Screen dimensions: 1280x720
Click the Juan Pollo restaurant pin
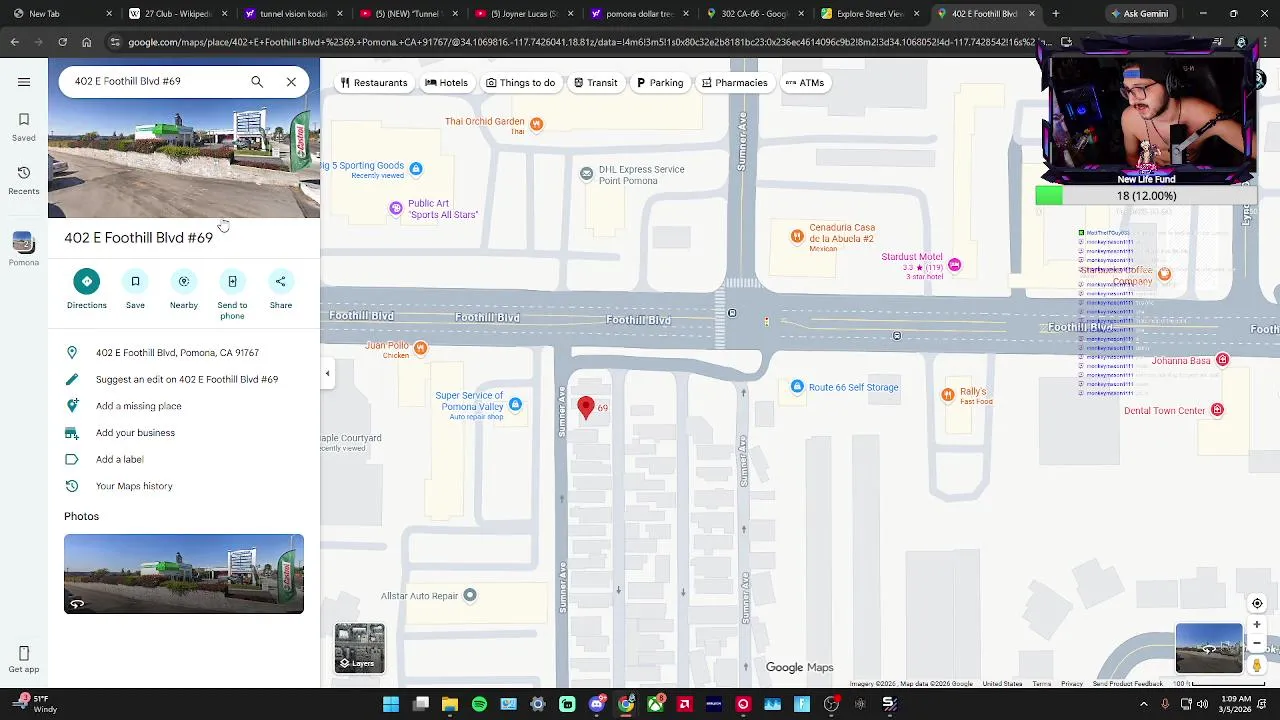point(421,348)
